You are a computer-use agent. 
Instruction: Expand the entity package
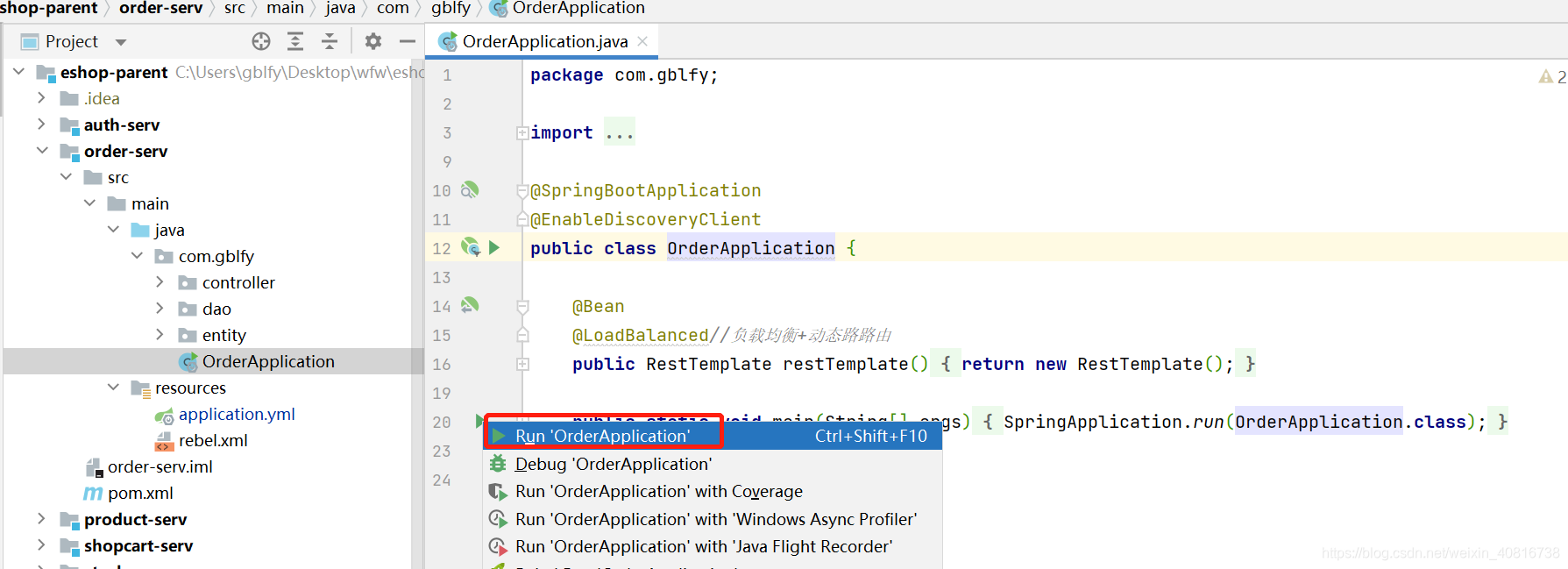(x=160, y=335)
